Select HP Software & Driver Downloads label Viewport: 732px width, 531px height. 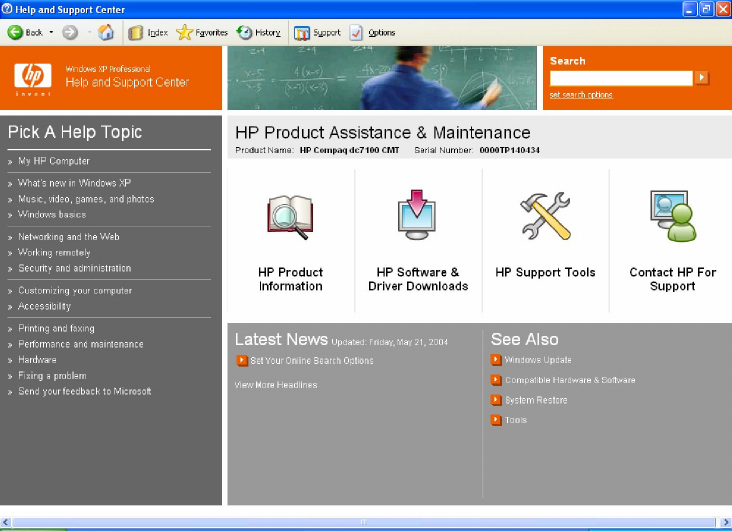pos(418,279)
